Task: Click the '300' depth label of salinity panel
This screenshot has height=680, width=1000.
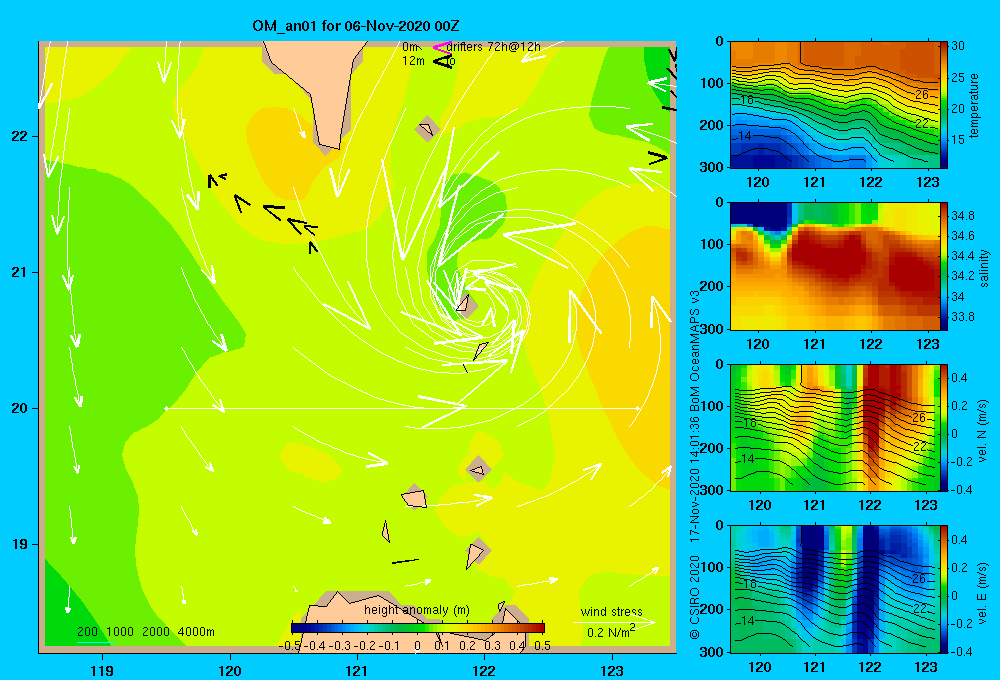Action: point(713,329)
